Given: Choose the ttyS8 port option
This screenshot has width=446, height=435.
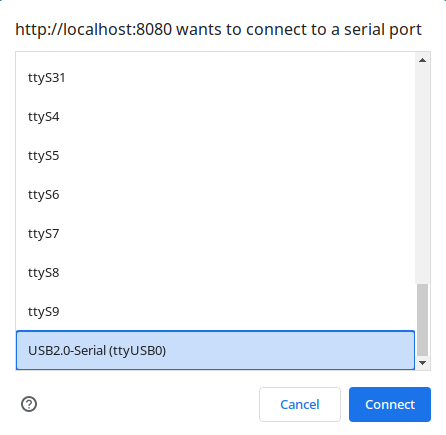Looking at the screenshot, I should point(215,273).
